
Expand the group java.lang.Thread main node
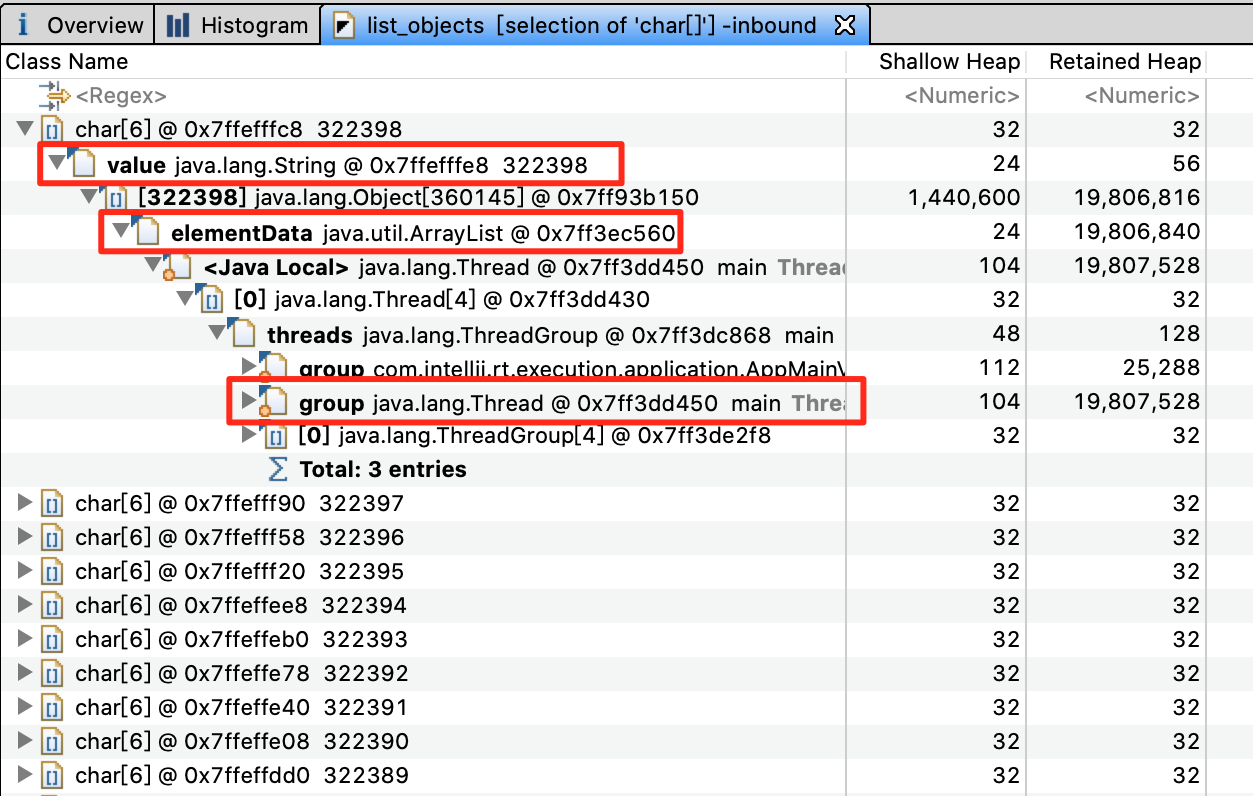tap(249, 401)
